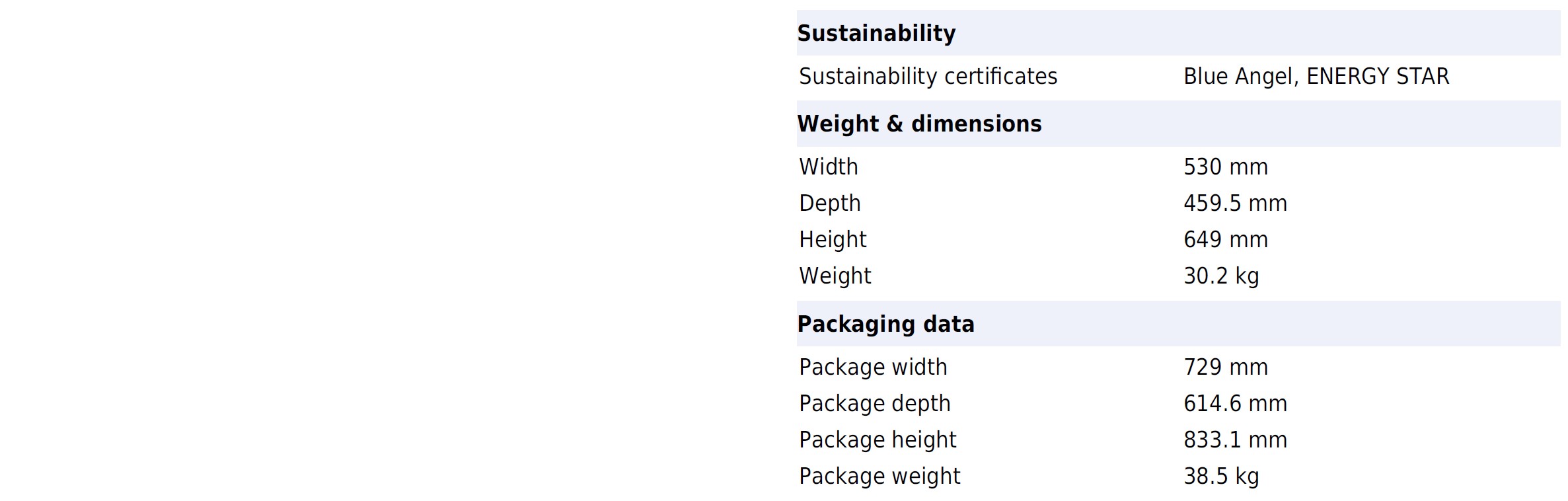Click the Blue Angel, ENERGY STAR value
This screenshot has height=501, width=1568.
pyautogui.click(x=1316, y=77)
